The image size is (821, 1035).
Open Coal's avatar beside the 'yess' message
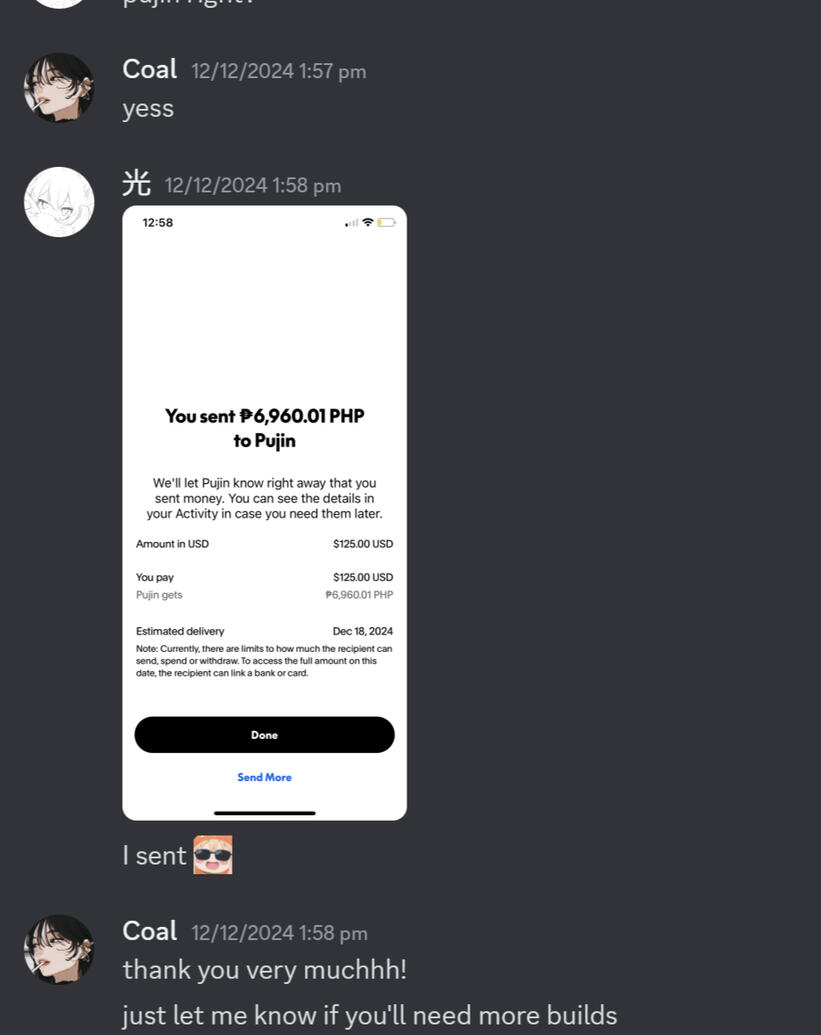[59, 88]
